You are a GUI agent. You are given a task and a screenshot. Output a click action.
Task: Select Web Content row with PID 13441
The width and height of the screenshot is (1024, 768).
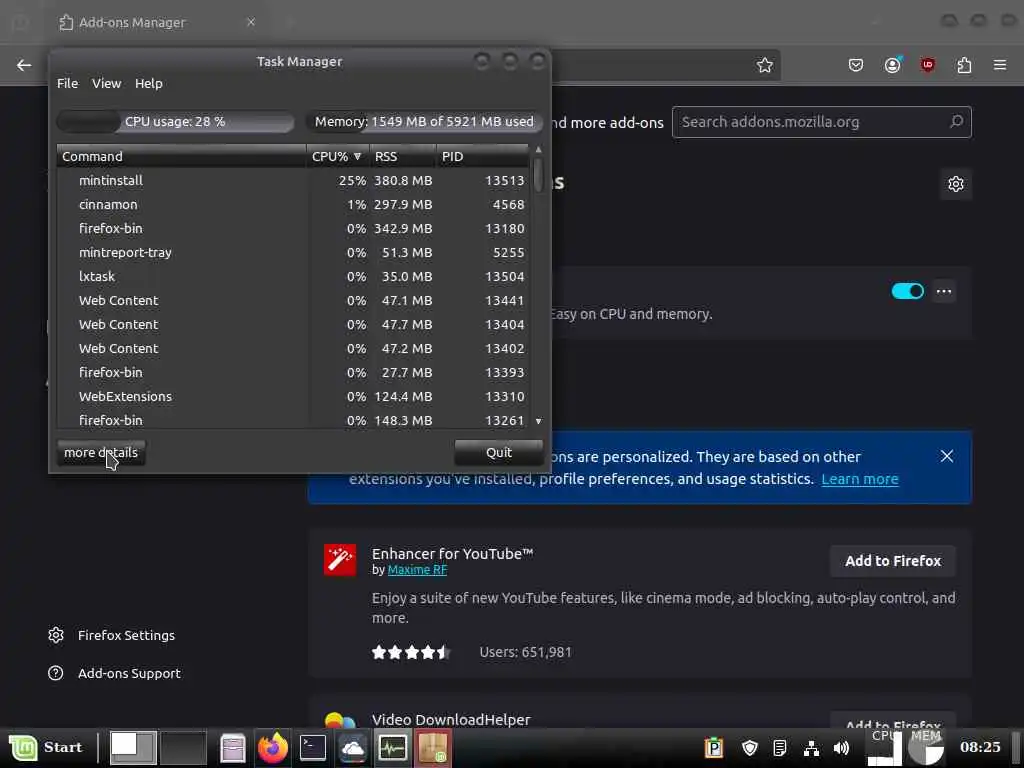293,301
